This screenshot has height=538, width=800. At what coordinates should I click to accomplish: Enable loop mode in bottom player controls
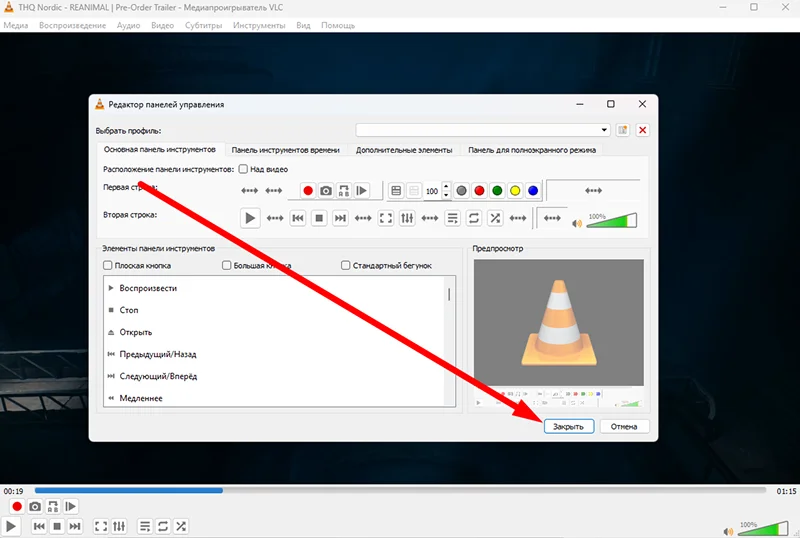pos(163,526)
